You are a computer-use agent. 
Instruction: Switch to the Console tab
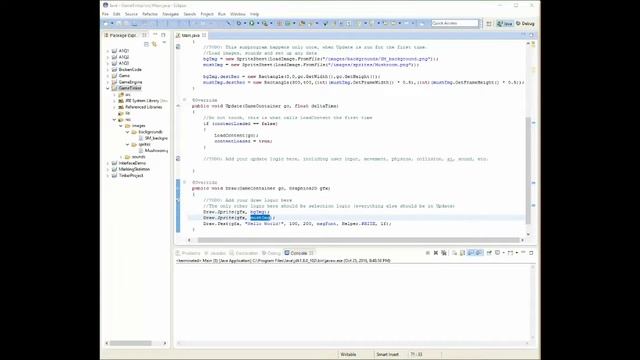(x=299, y=253)
